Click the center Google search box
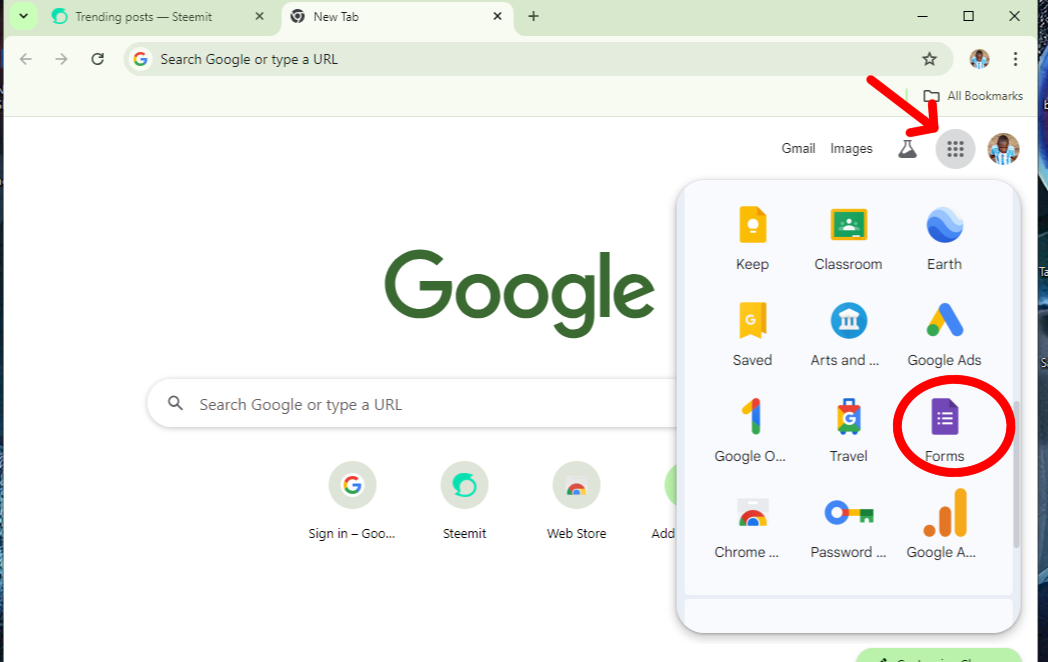The height and width of the screenshot is (662, 1048). 414,404
